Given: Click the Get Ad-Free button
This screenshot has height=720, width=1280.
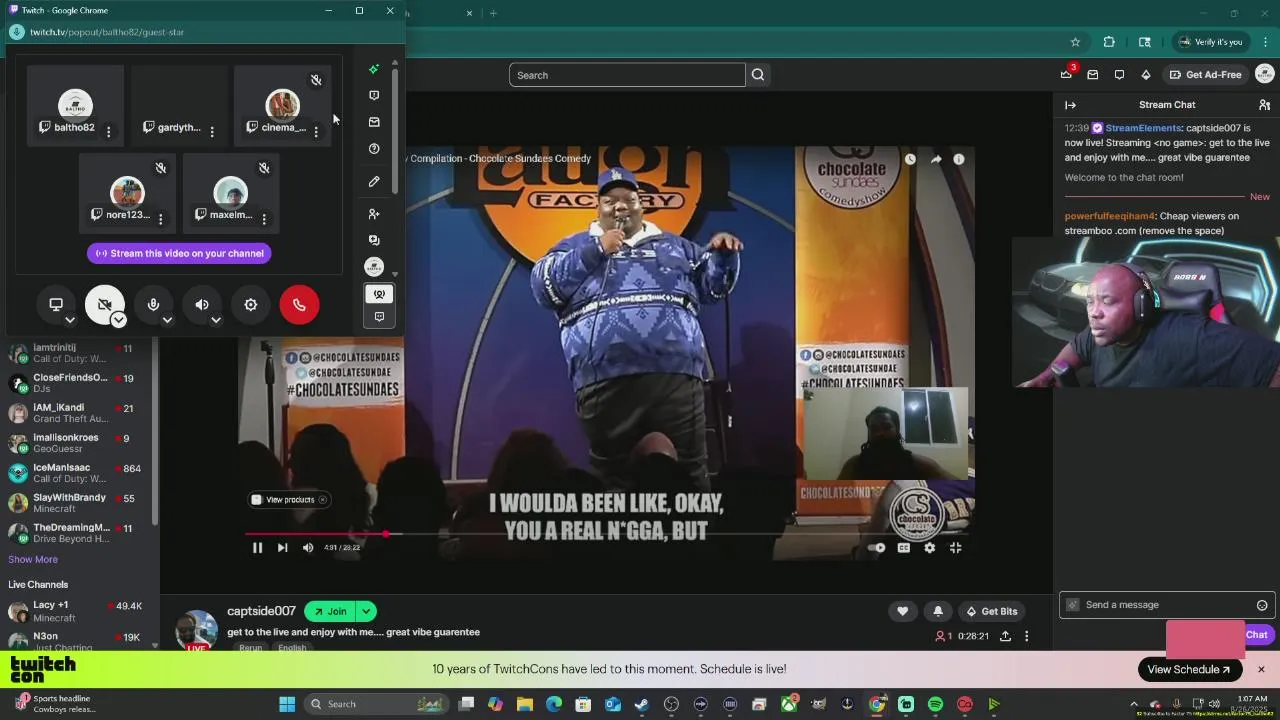Looking at the screenshot, I should click(x=1205, y=75).
